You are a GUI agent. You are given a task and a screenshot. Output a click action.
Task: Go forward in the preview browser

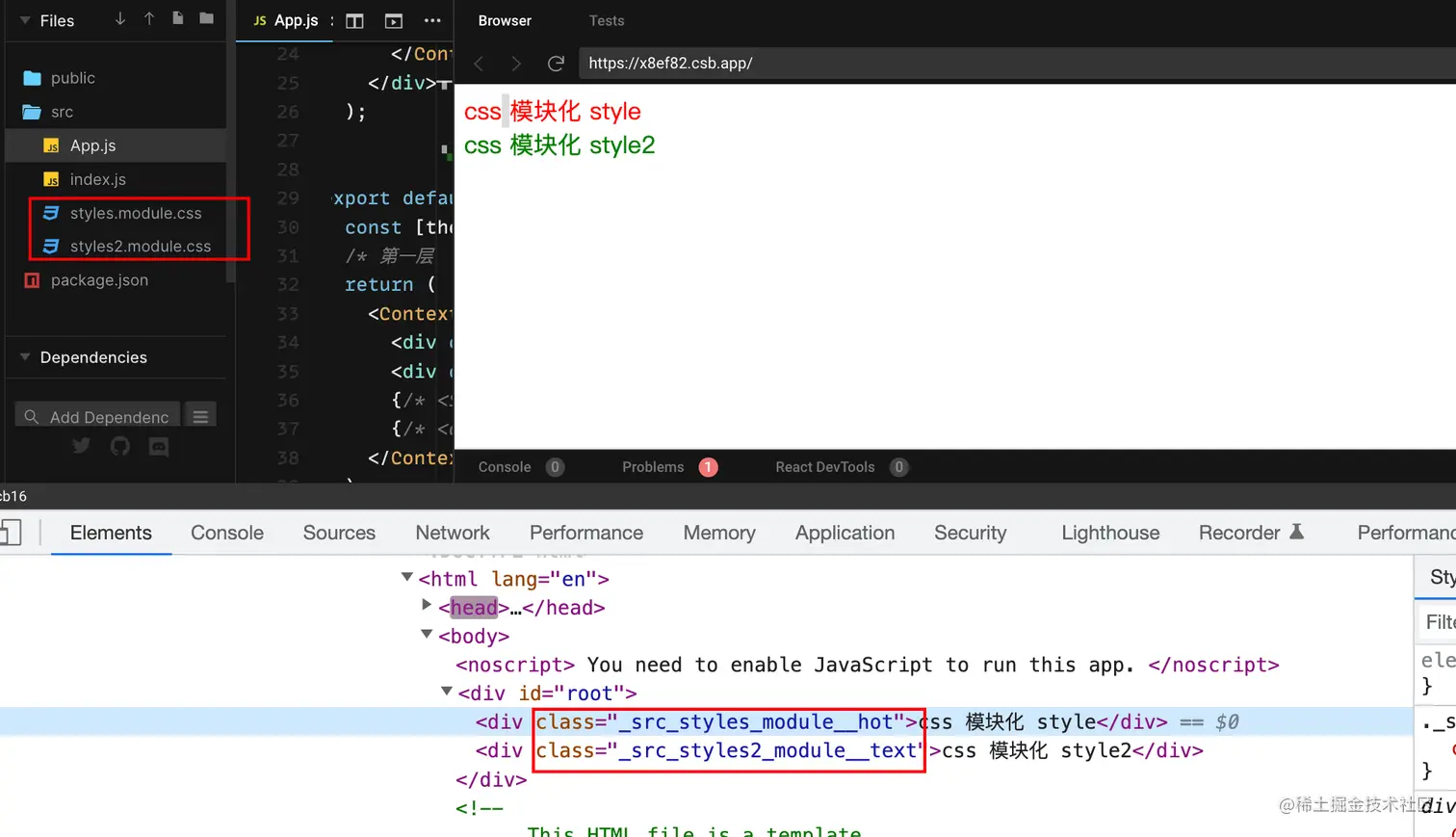(517, 64)
